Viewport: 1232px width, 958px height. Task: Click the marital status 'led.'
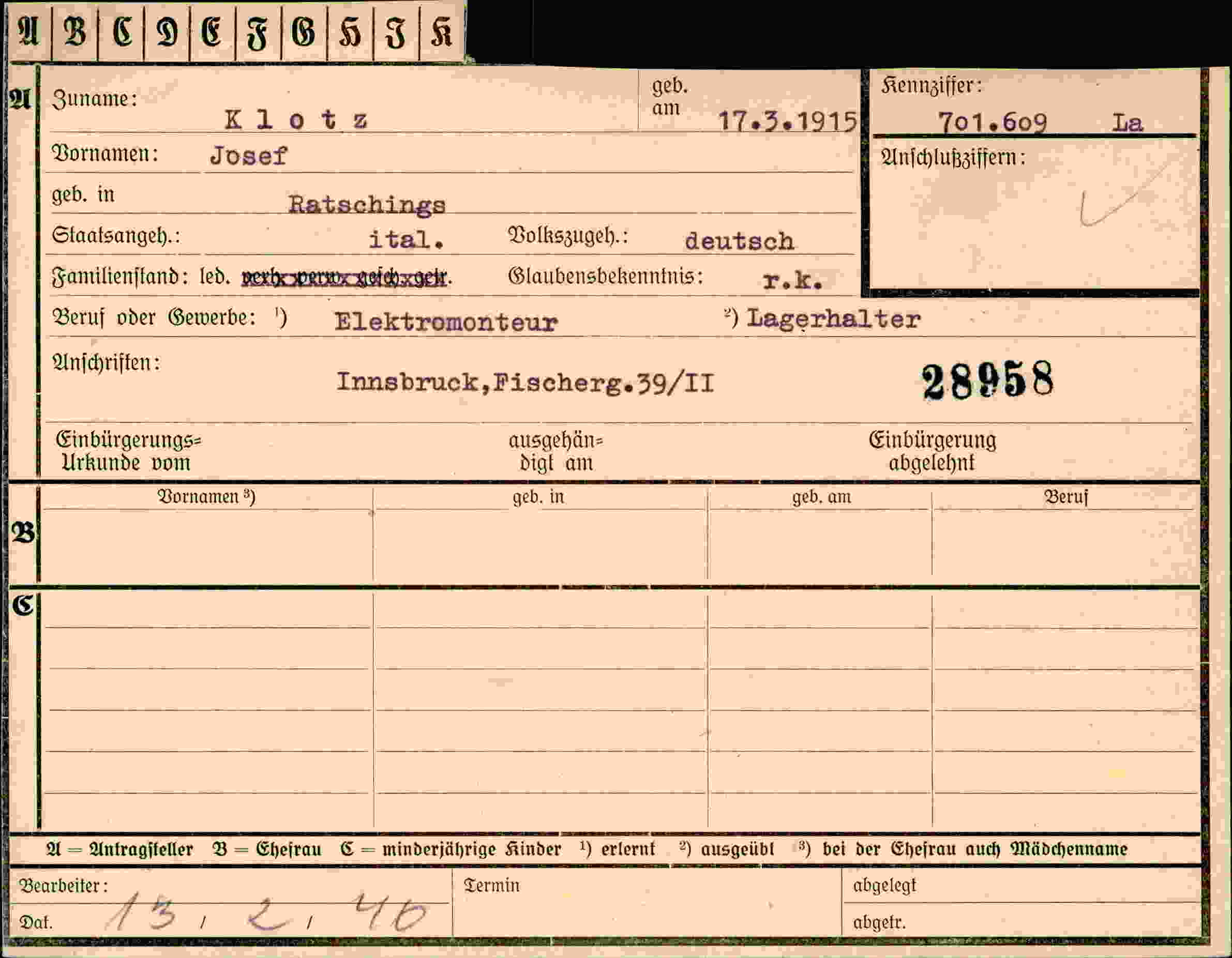tap(215, 277)
